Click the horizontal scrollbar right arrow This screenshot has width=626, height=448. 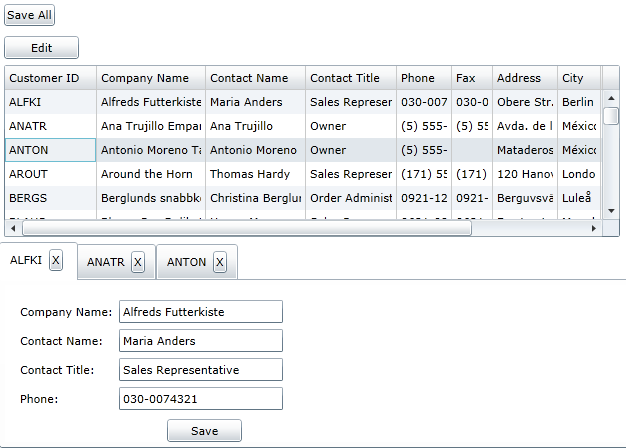(594, 228)
